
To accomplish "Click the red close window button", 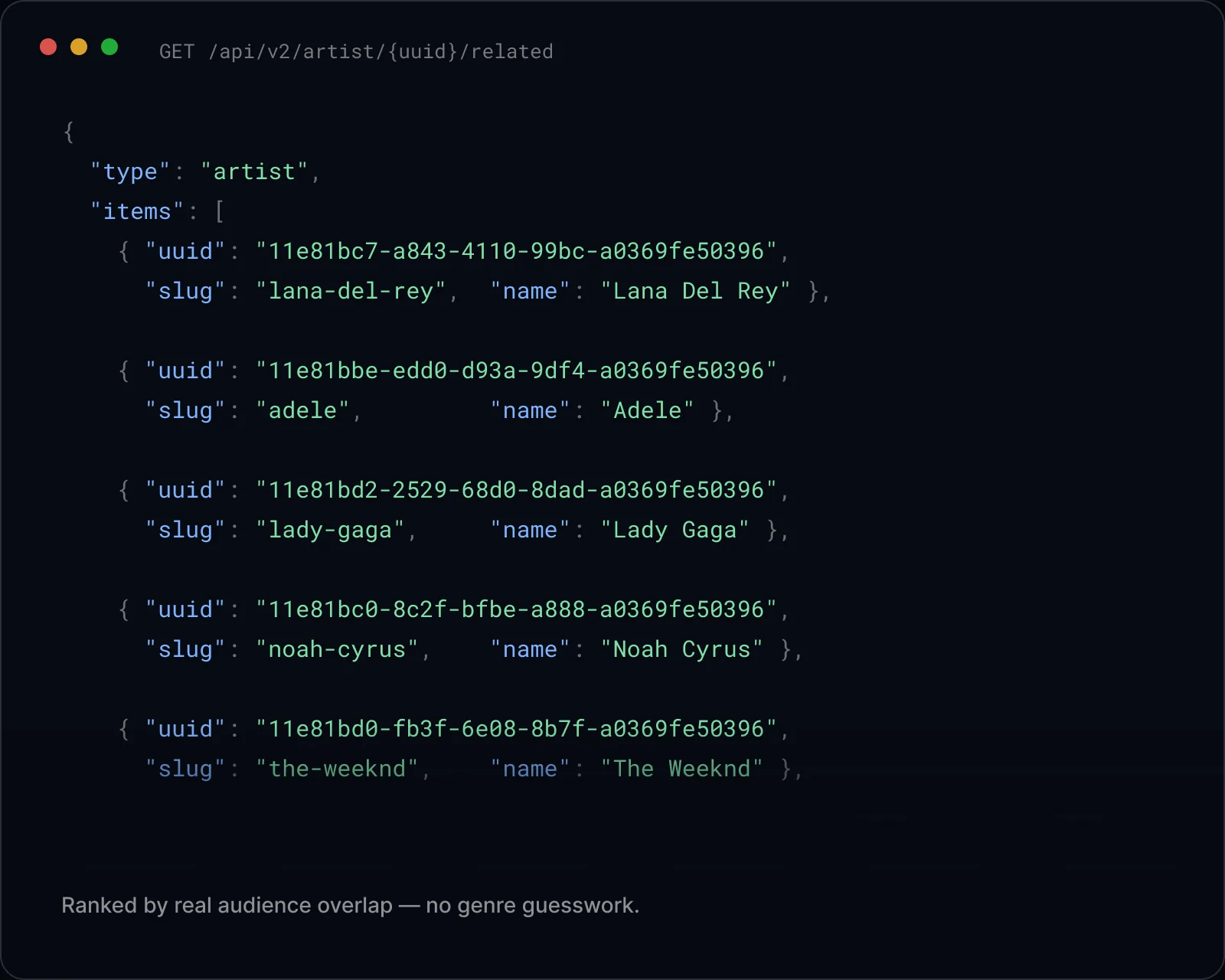I will [x=48, y=47].
